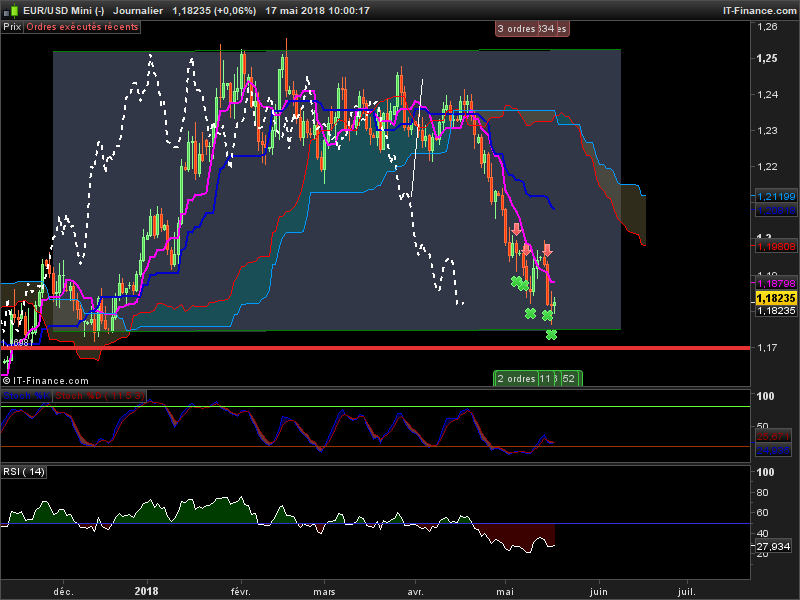Viewport: 800px width, 600px height.
Task: Click the green '52' order badge
Action: pos(568,379)
